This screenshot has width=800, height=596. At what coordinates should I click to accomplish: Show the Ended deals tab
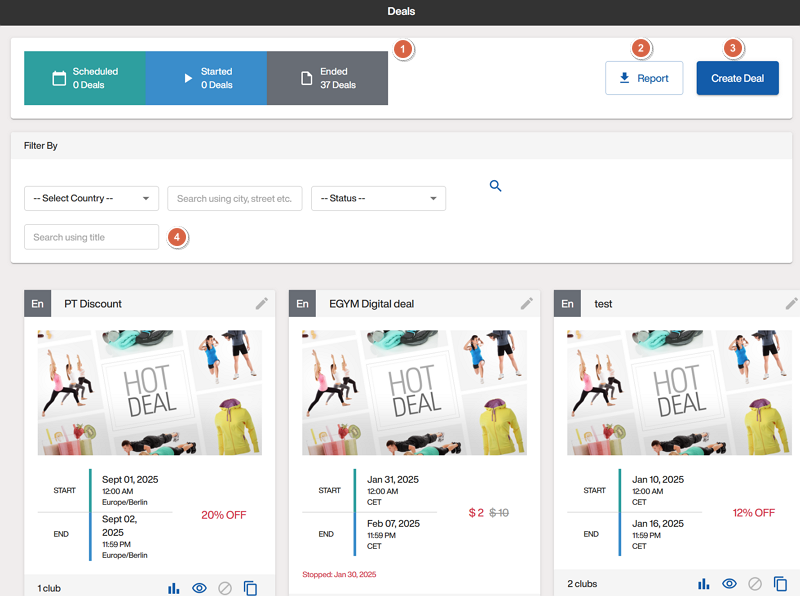point(327,78)
